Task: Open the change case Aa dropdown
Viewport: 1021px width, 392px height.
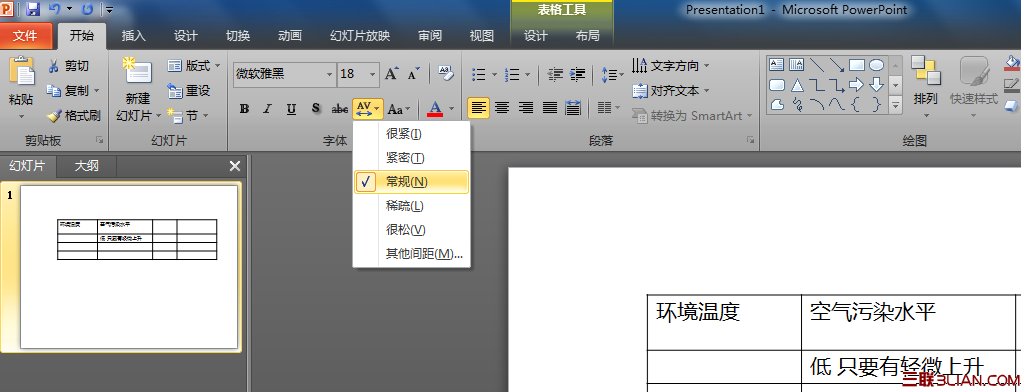Action: coord(399,109)
